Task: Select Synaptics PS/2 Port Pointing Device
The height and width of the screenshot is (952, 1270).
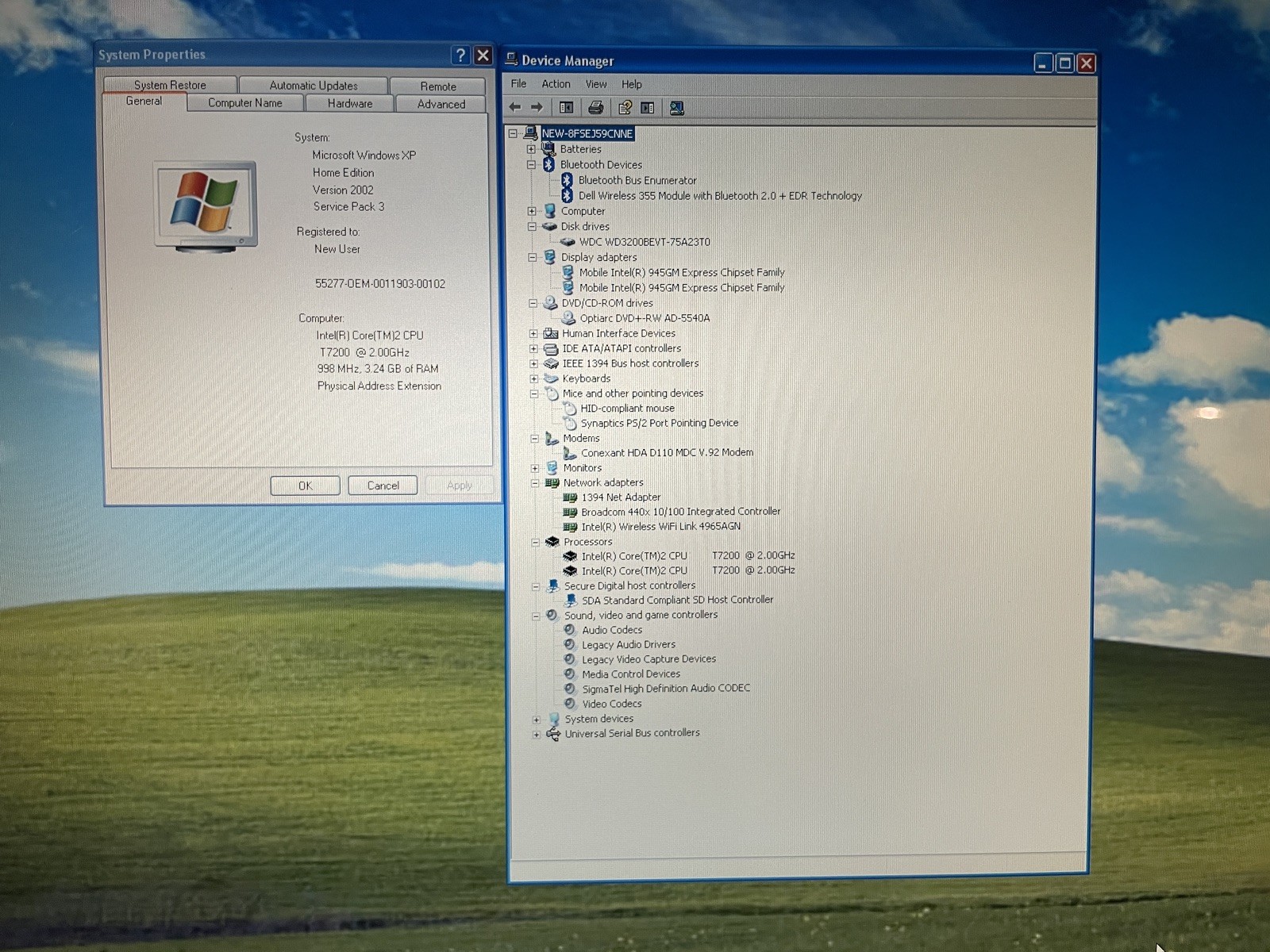Action: click(660, 424)
